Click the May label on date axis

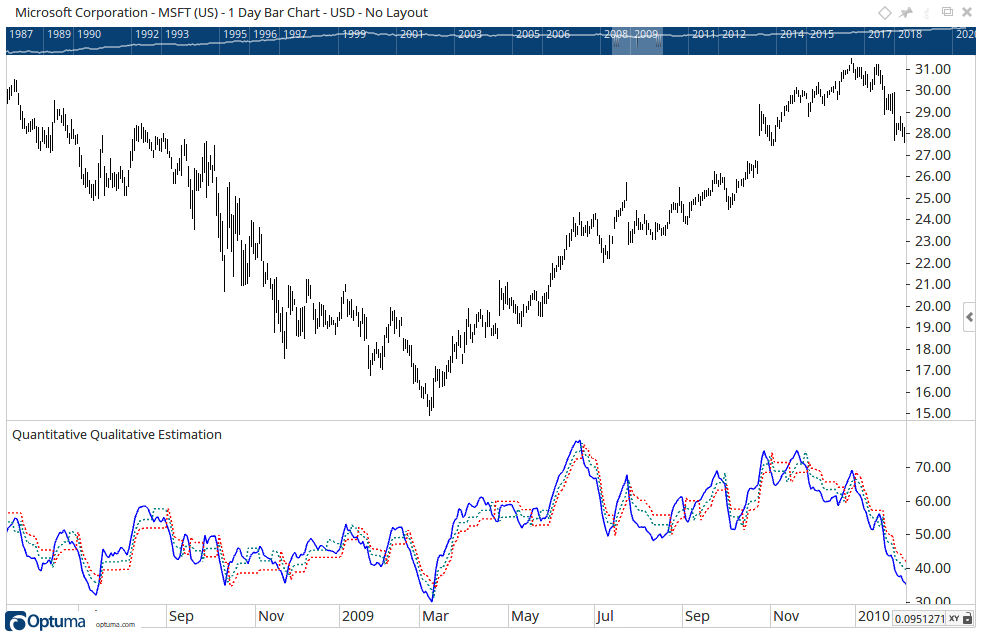point(525,616)
